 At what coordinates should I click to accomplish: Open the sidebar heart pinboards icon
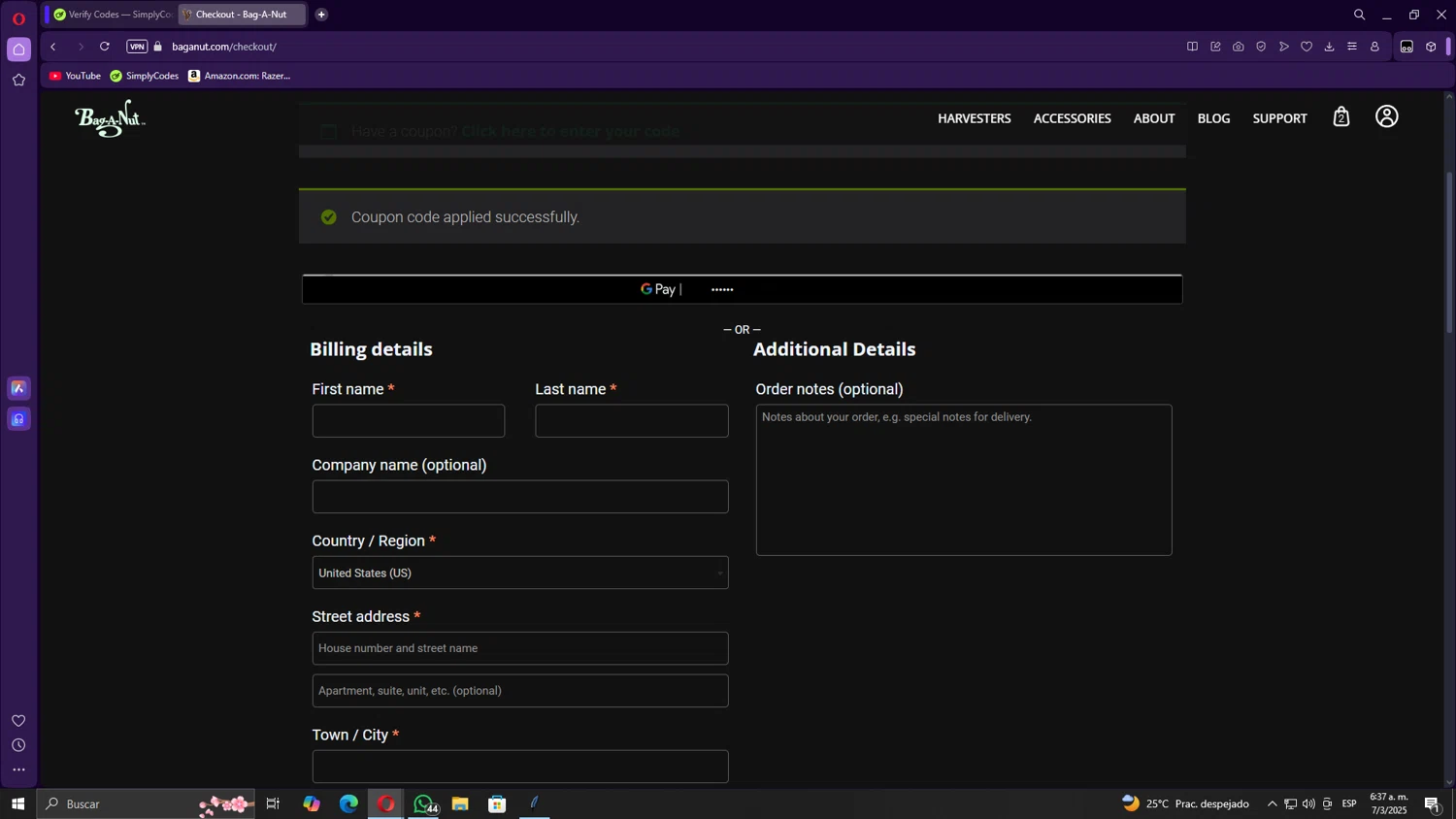[x=18, y=720]
